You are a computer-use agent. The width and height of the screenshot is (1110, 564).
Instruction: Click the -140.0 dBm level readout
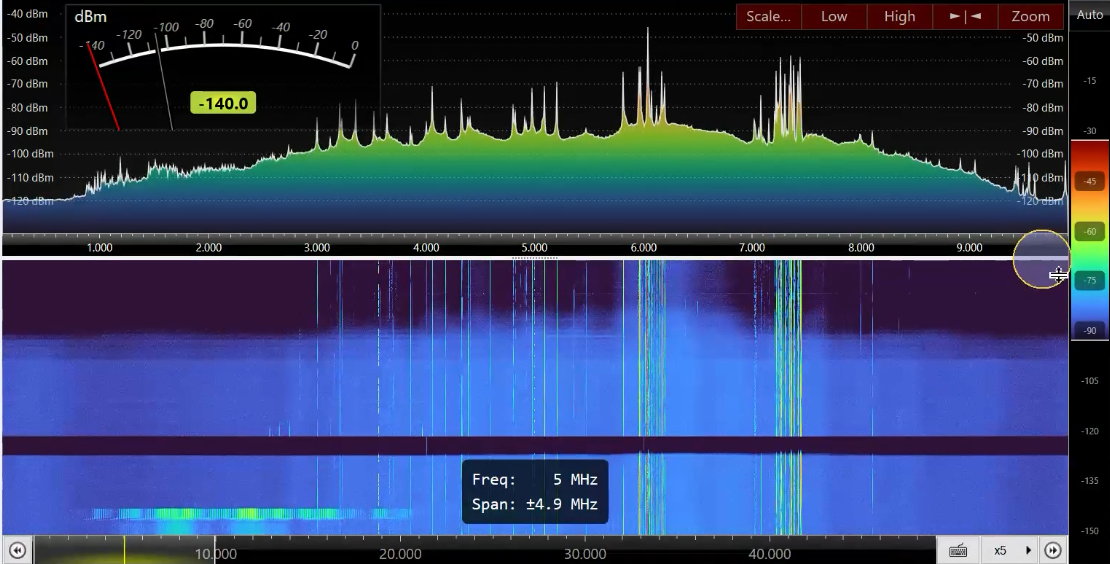click(223, 102)
